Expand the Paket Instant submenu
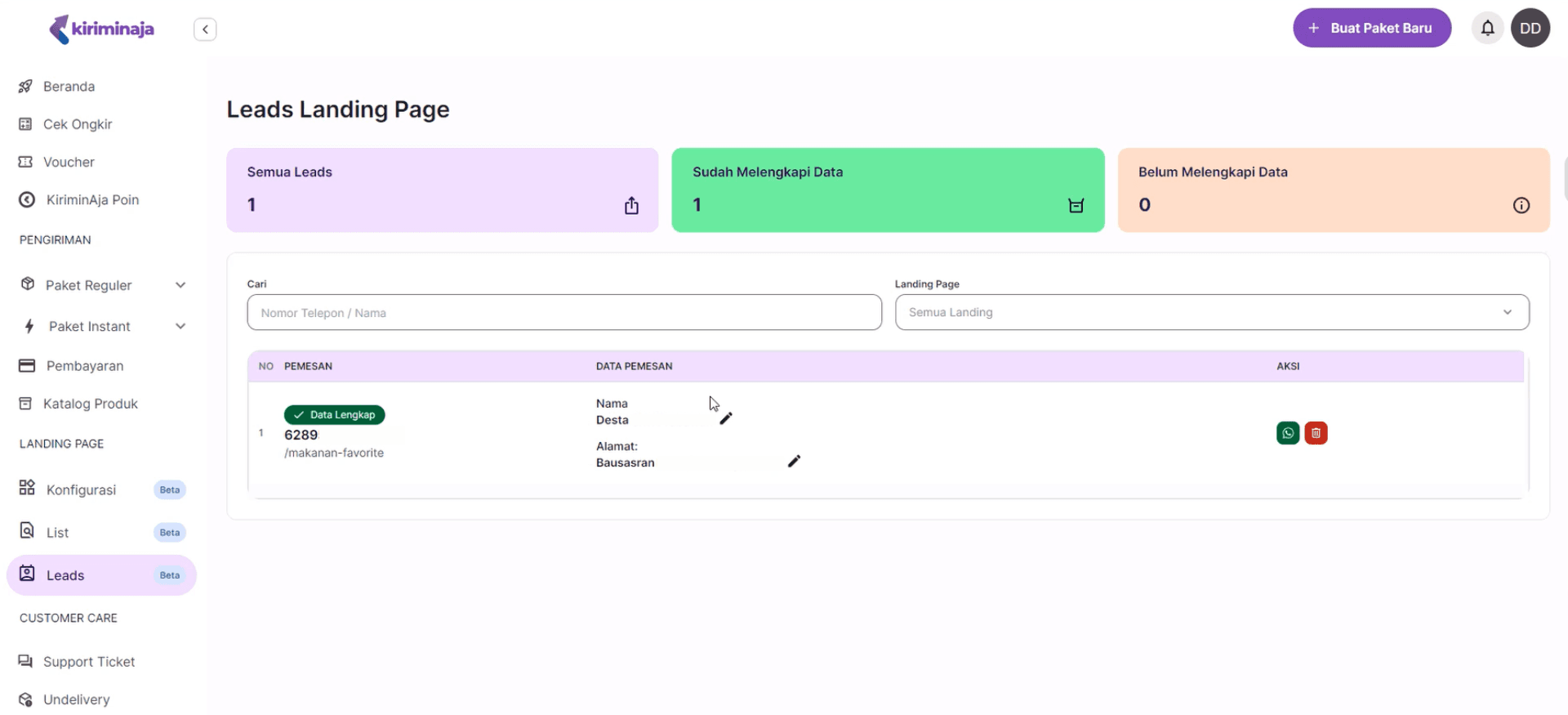This screenshot has height=715, width=1568. (180, 327)
